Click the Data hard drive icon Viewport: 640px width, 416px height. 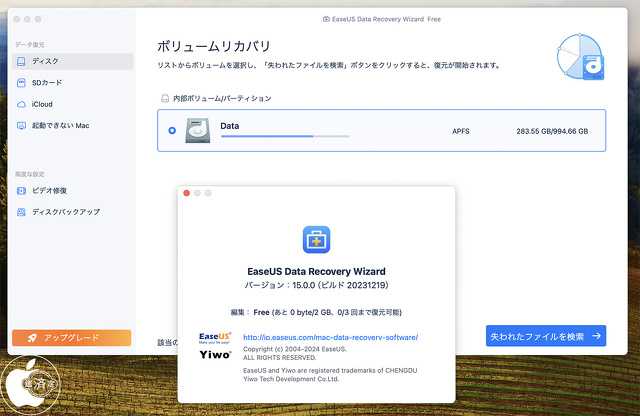198,131
